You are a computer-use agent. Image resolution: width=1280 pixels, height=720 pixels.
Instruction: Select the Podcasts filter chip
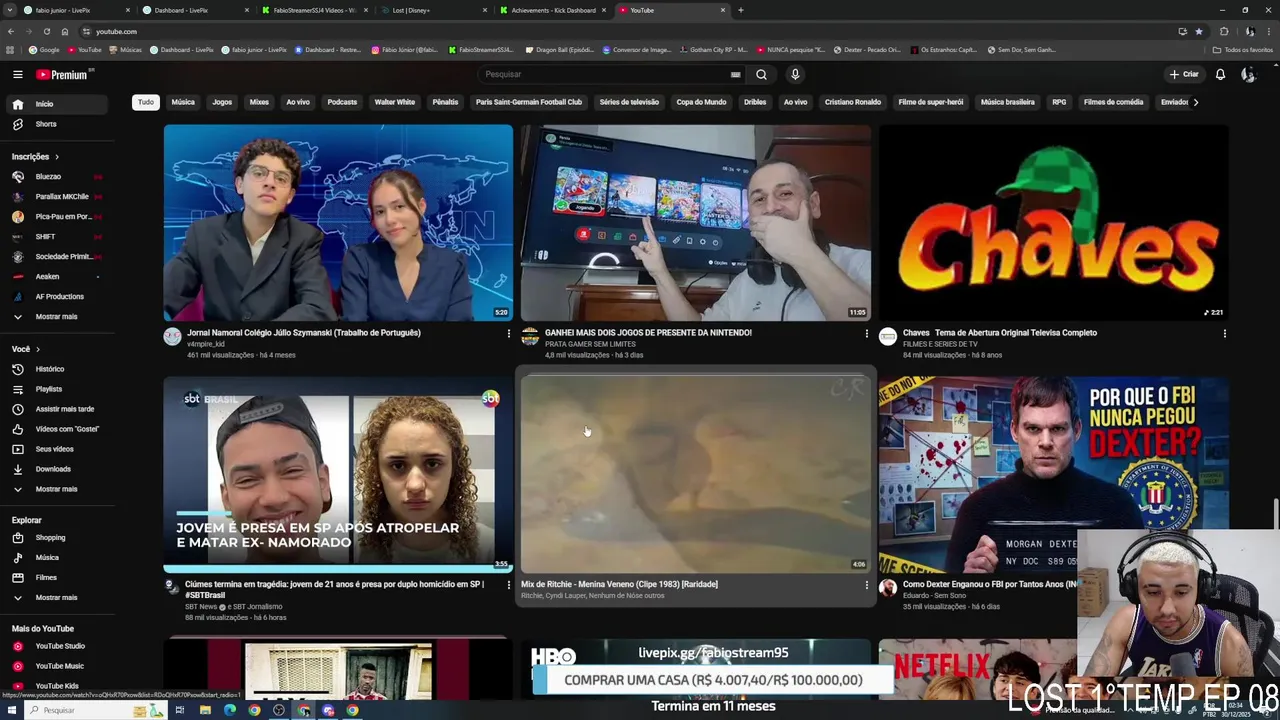tap(342, 102)
